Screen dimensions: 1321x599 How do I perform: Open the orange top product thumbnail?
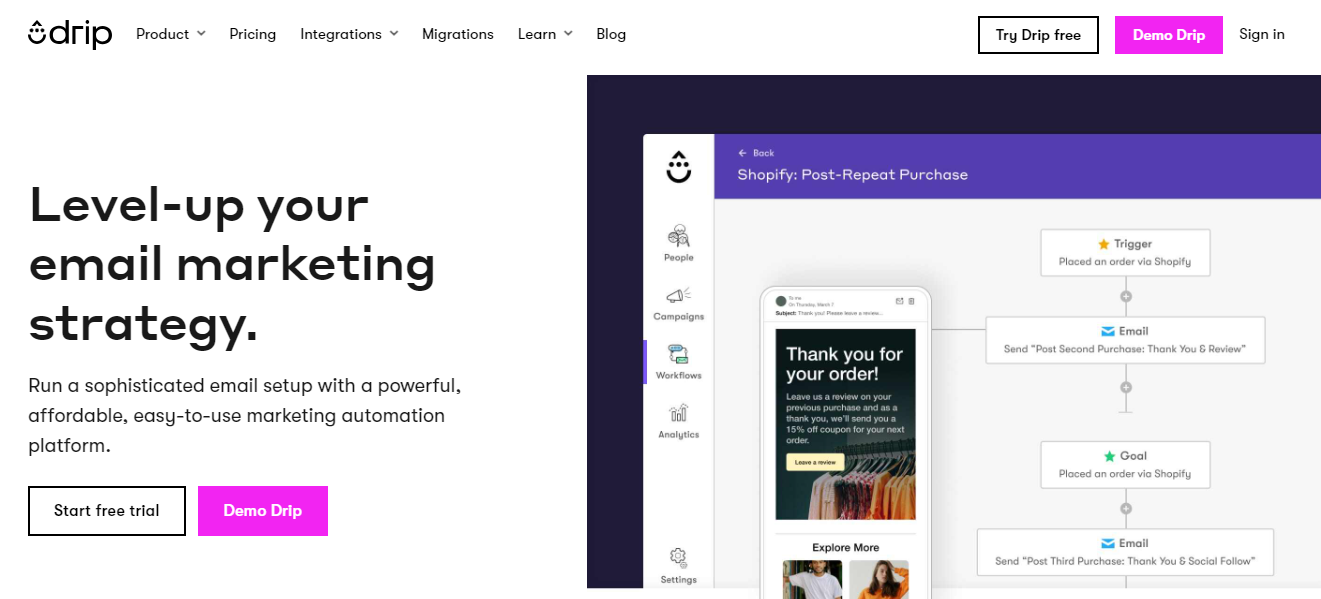coord(879,579)
